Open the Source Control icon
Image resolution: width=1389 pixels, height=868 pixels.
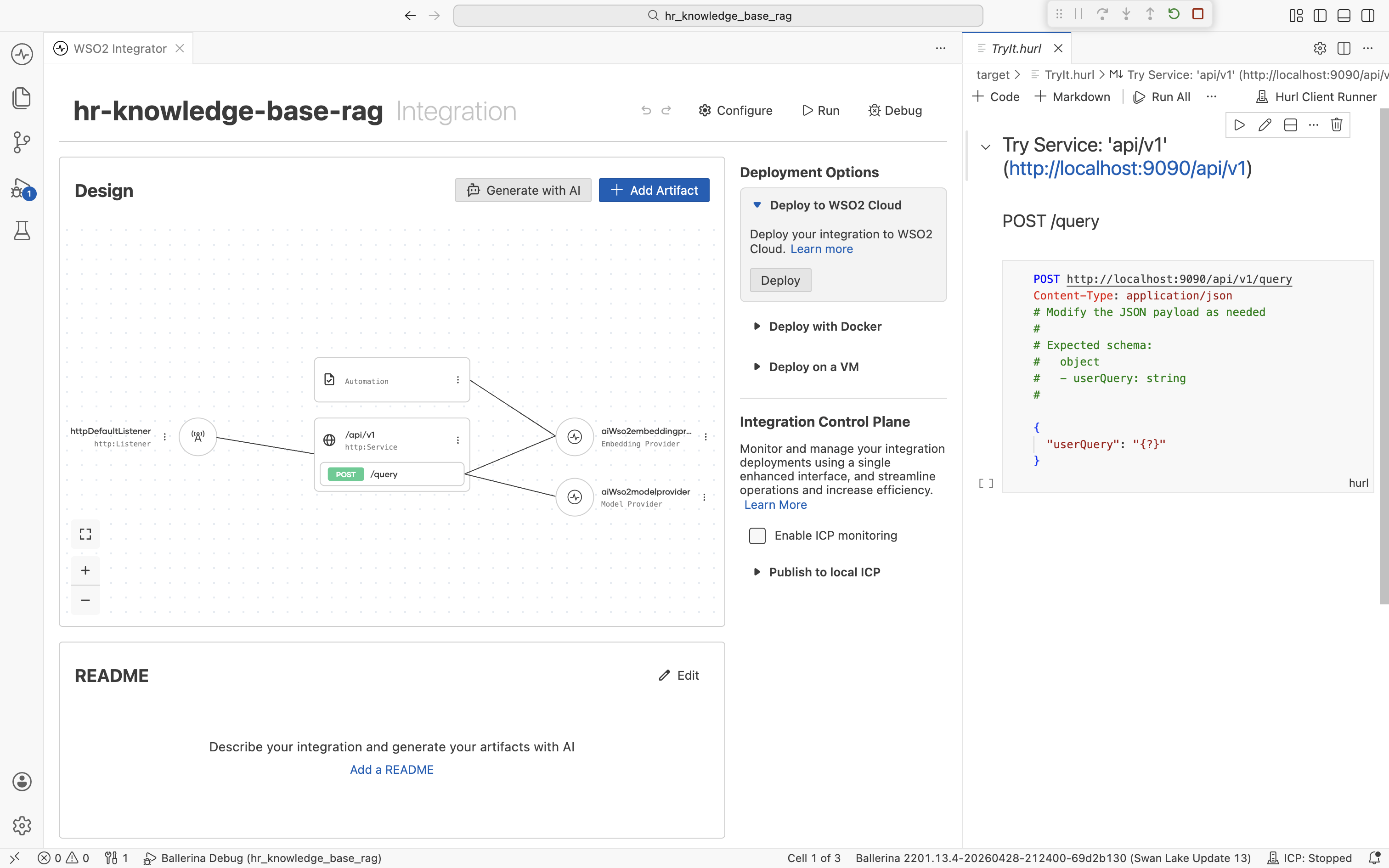coord(22,142)
